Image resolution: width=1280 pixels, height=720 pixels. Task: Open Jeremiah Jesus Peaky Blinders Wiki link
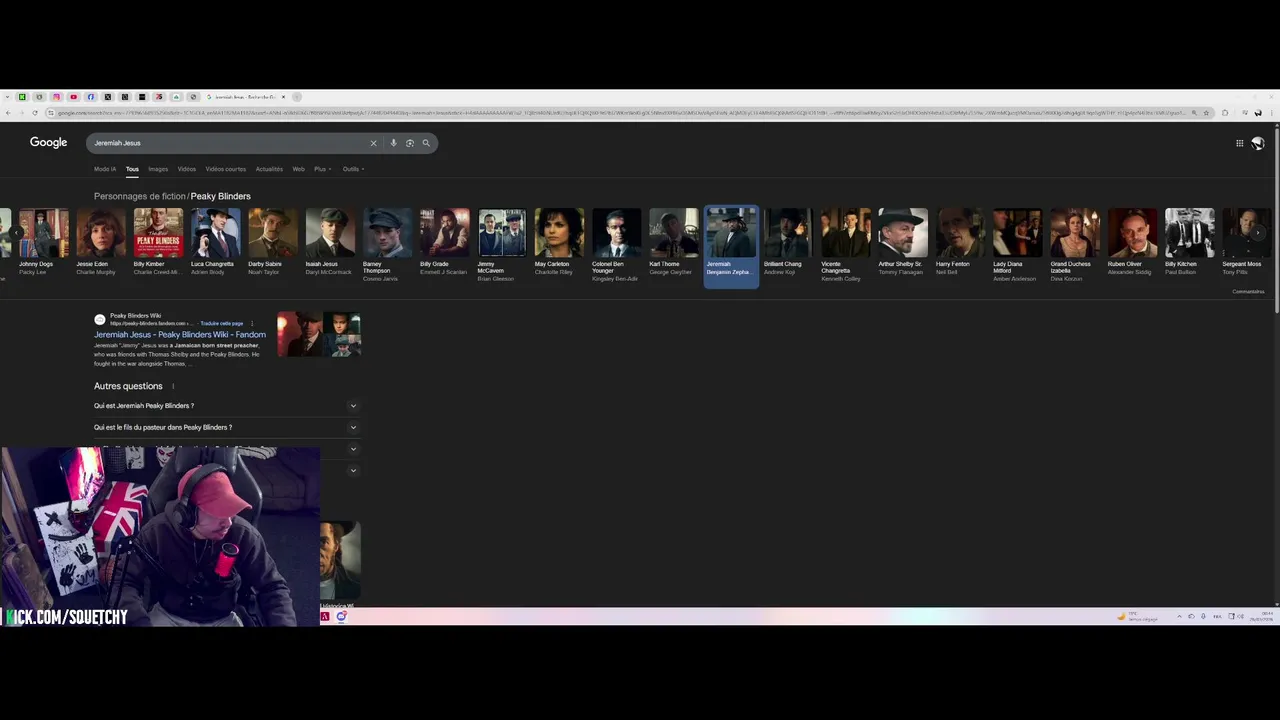[180, 335]
